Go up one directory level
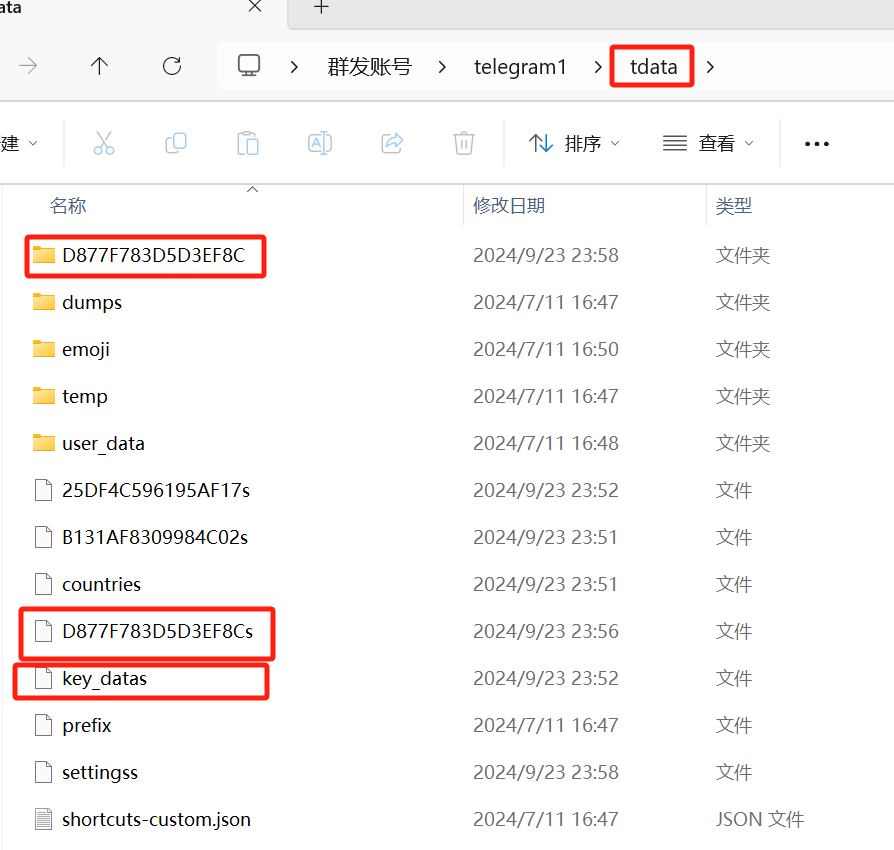Image resolution: width=894 pixels, height=850 pixels. click(99, 66)
